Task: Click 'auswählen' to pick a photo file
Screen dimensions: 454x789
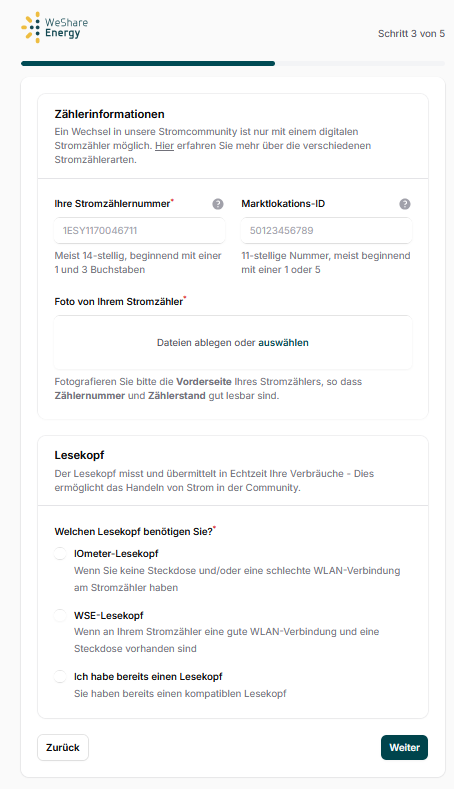Action: click(283, 343)
